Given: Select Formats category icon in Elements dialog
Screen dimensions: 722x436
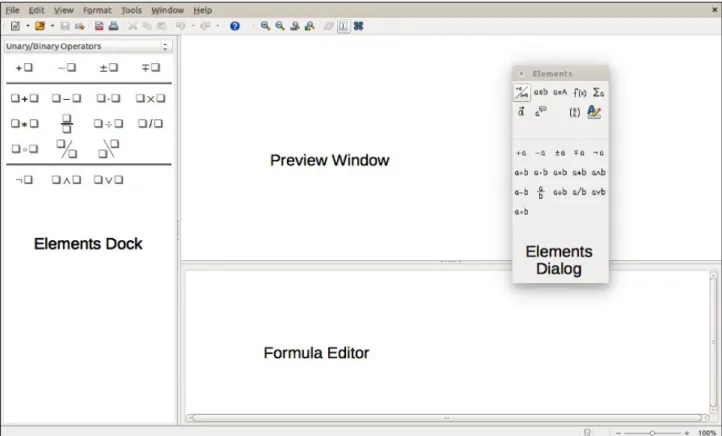Looking at the screenshot, I should [x=594, y=112].
